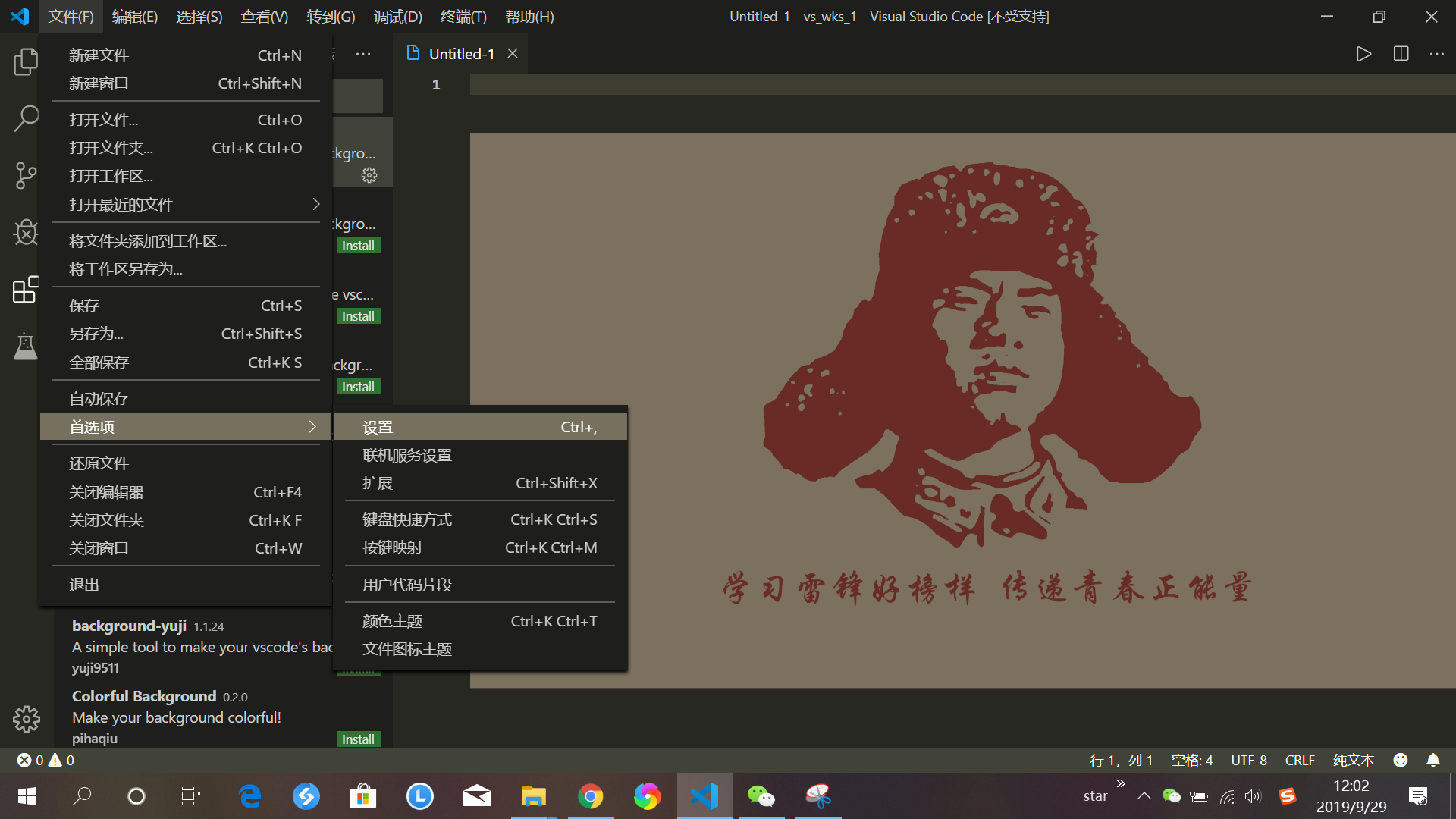The height and width of the screenshot is (819, 1456).
Task: Open the Explorer sidebar icon
Action: point(25,62)
